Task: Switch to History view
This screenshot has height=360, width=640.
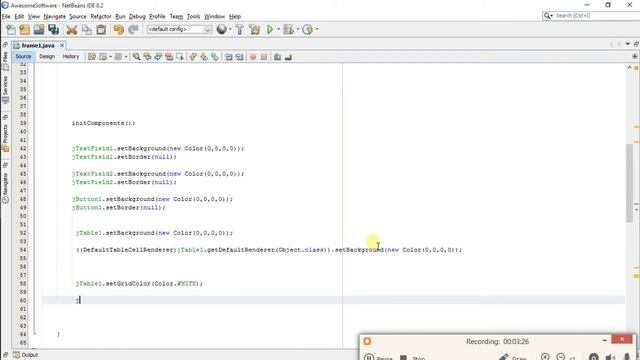Action: 71,57
